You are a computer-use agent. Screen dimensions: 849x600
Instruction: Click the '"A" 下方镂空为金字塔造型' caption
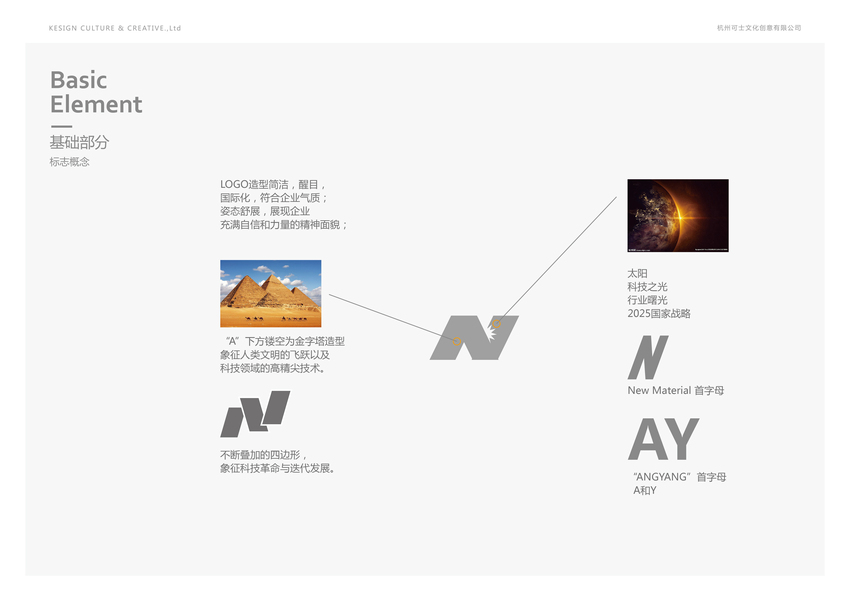(x=285, y=341)
